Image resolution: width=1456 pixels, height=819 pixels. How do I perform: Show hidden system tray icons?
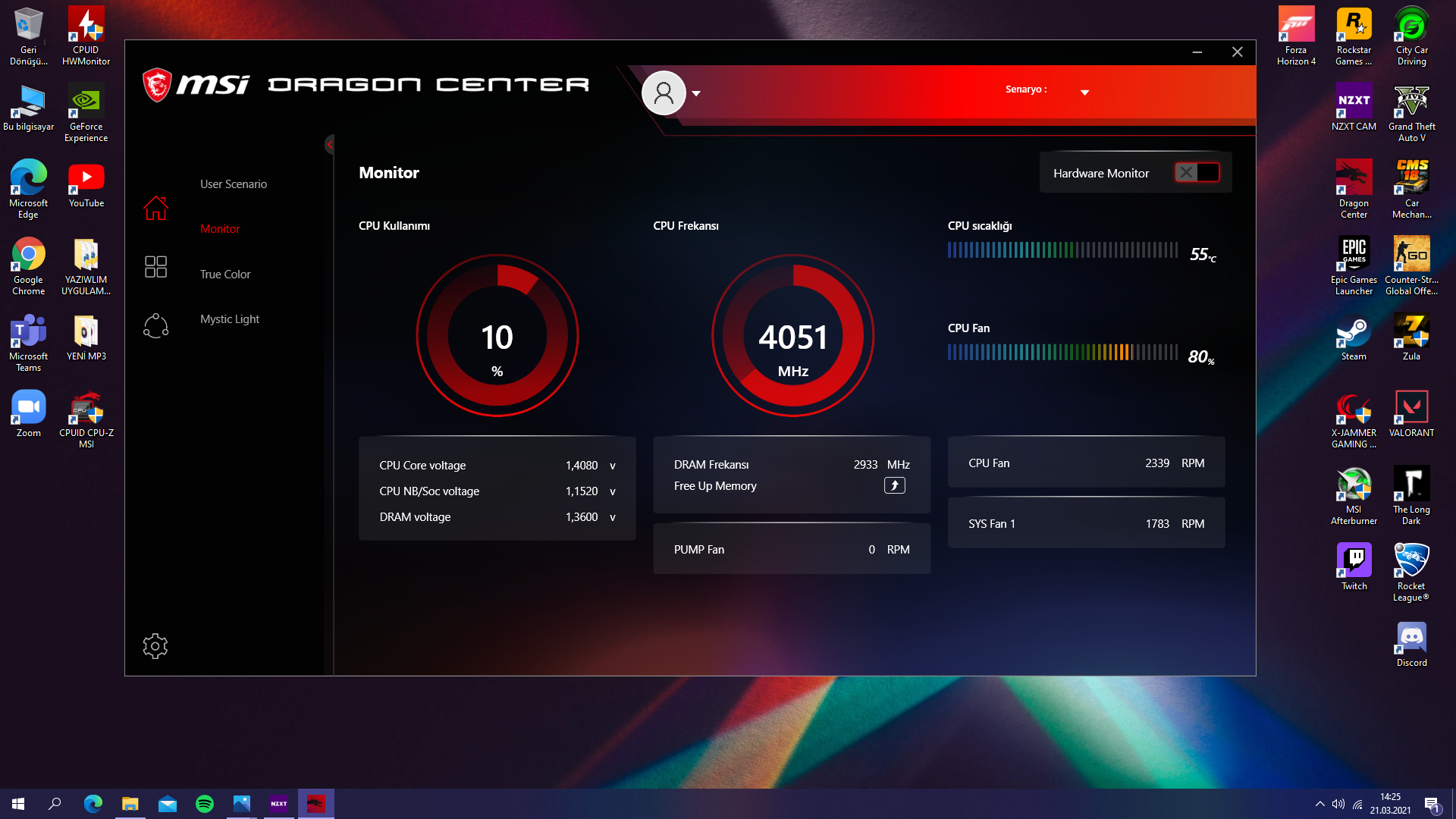(1320, 804)
